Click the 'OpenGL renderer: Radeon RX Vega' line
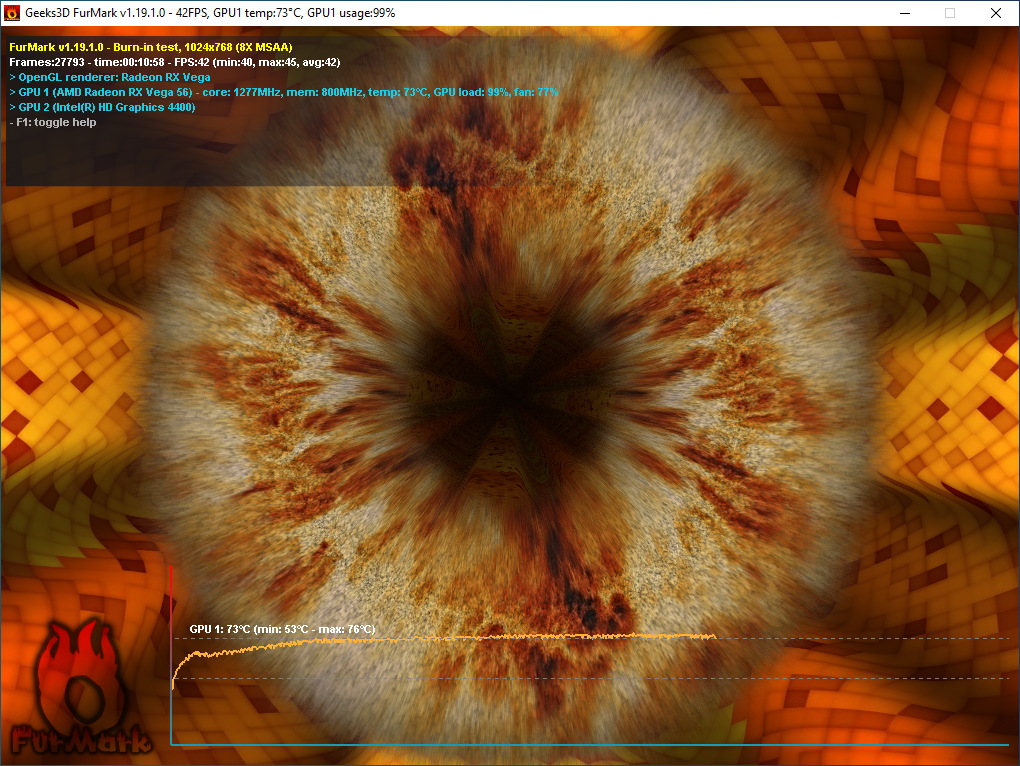 pos(110,77)
